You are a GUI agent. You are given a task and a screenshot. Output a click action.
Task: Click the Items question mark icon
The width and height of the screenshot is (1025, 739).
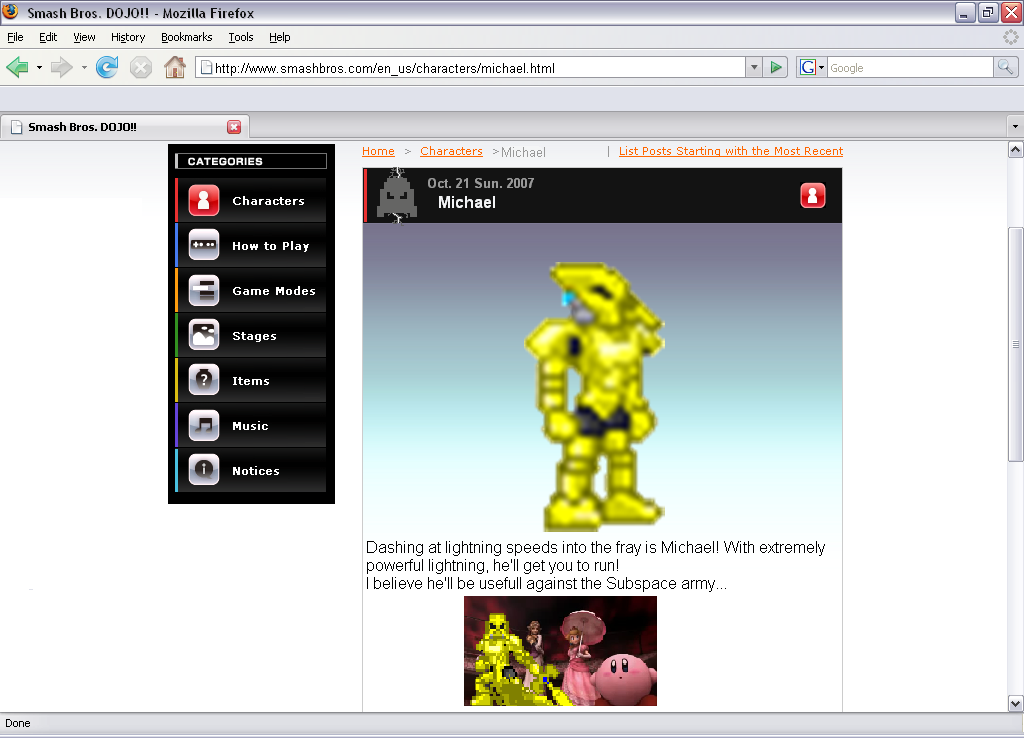[204, 380]
